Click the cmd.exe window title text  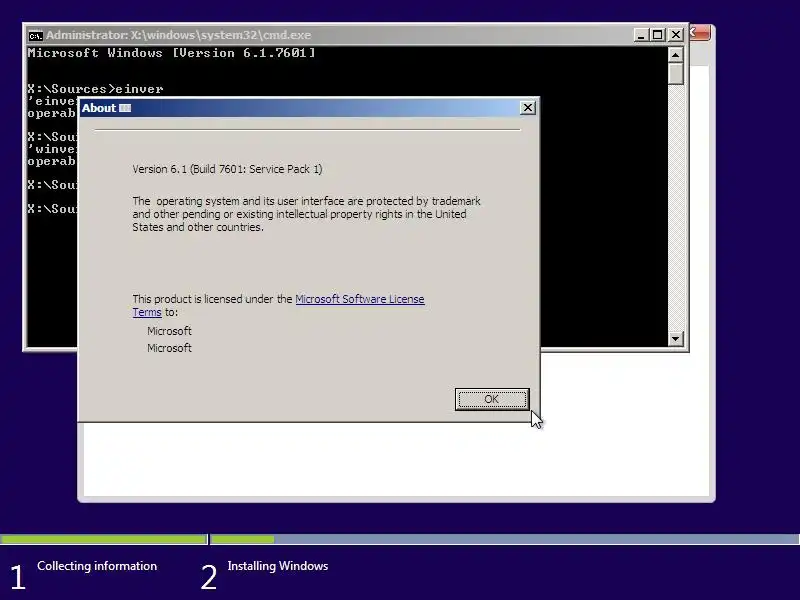point(179,35)
